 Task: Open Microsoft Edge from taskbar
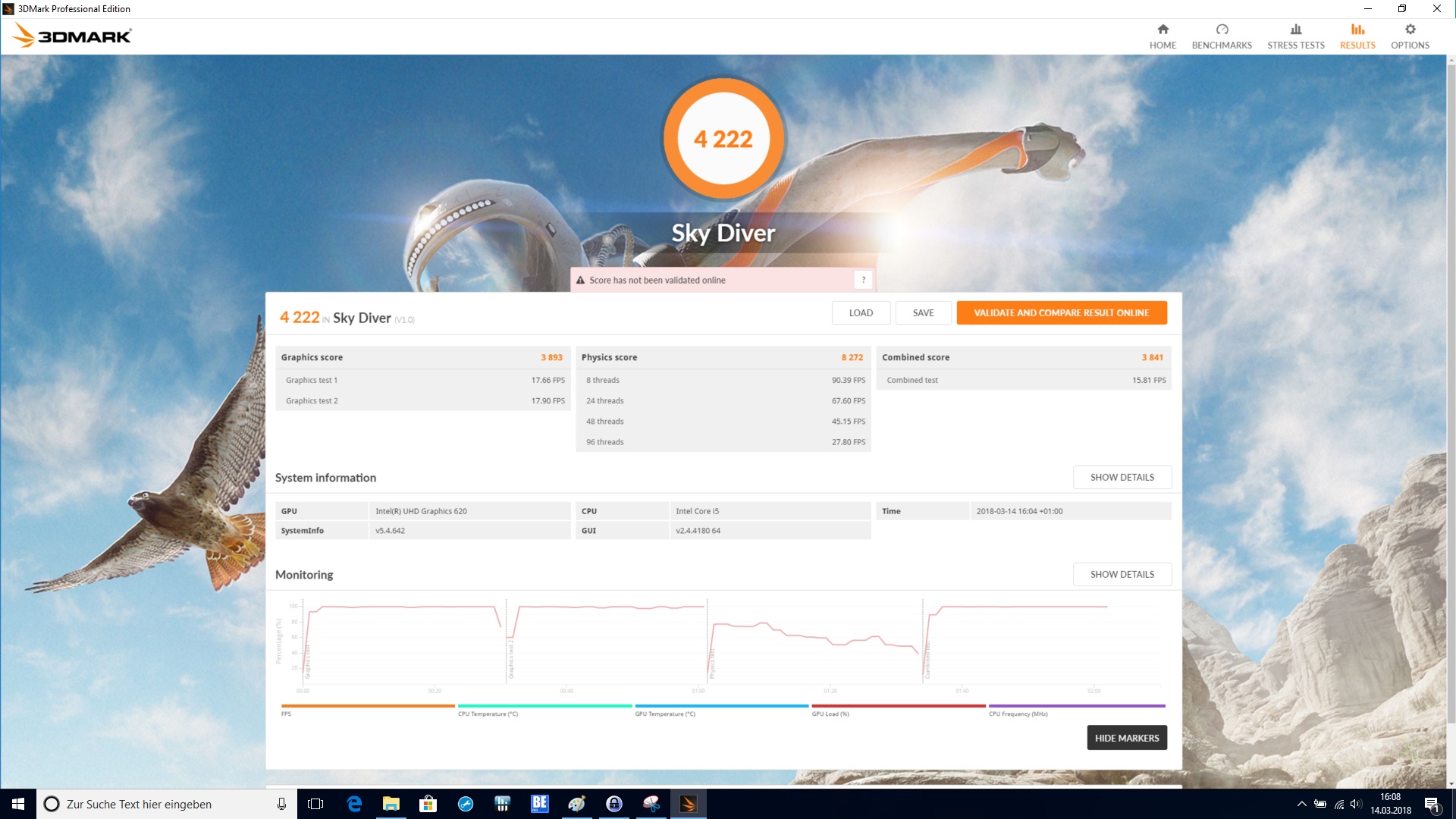pyautogui.click(x=354, y=804)
